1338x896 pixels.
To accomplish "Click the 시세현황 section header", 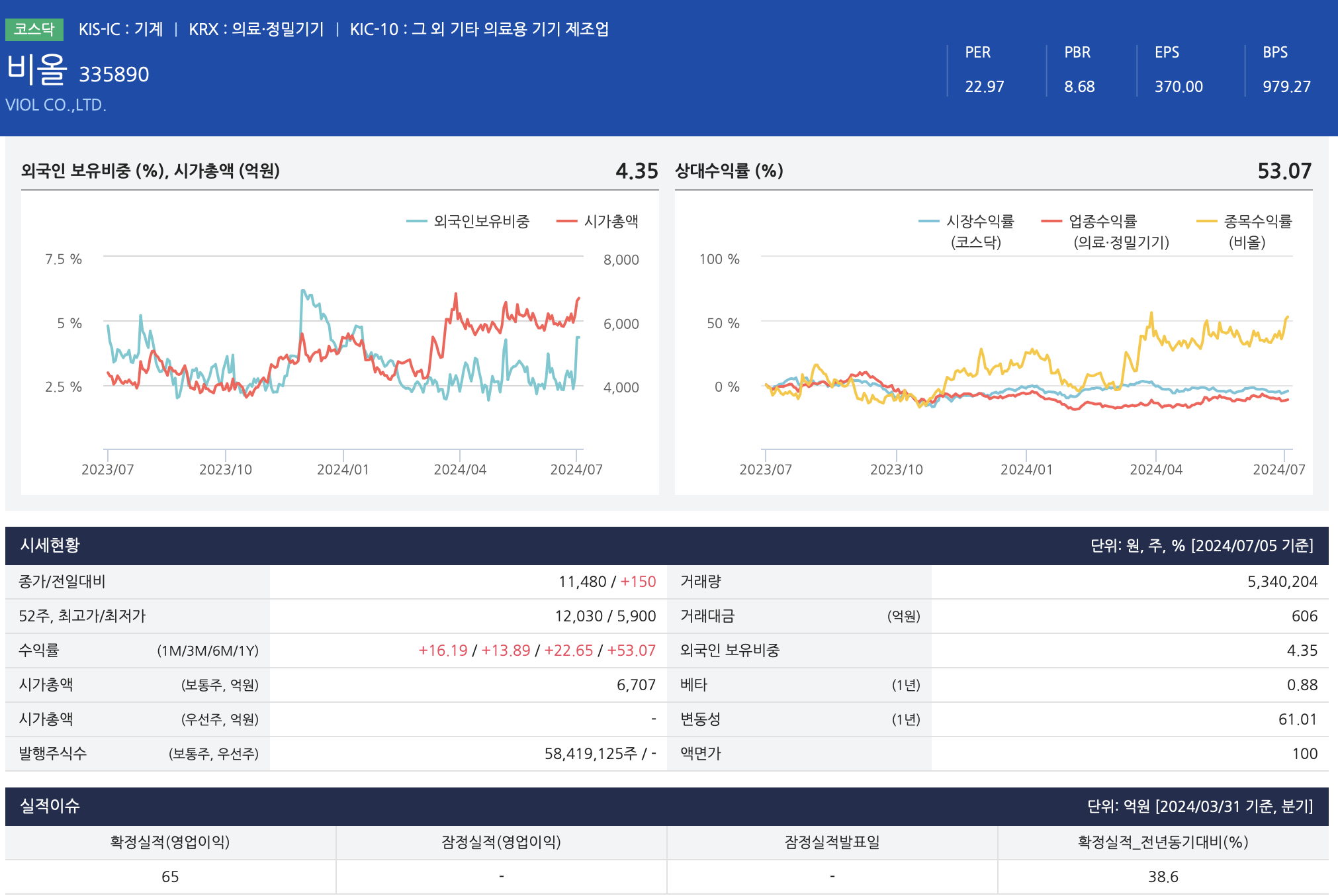I will 50,545.
